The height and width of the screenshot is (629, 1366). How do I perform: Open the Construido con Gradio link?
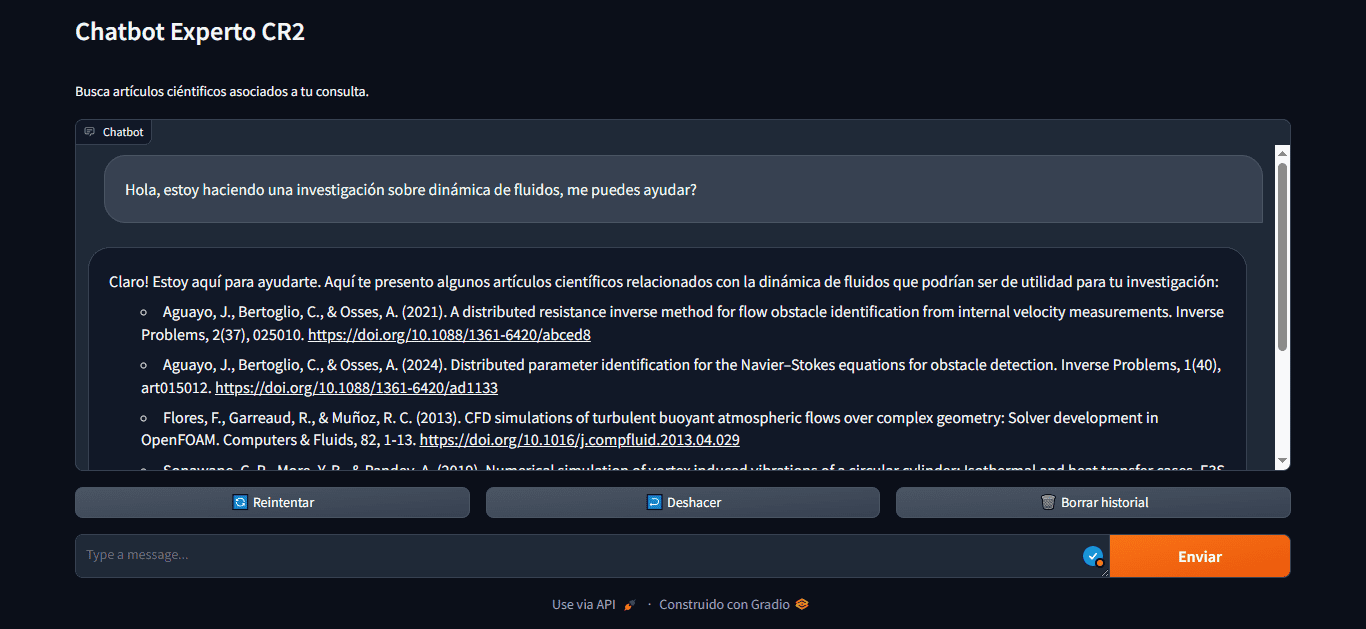click(724, 605)
